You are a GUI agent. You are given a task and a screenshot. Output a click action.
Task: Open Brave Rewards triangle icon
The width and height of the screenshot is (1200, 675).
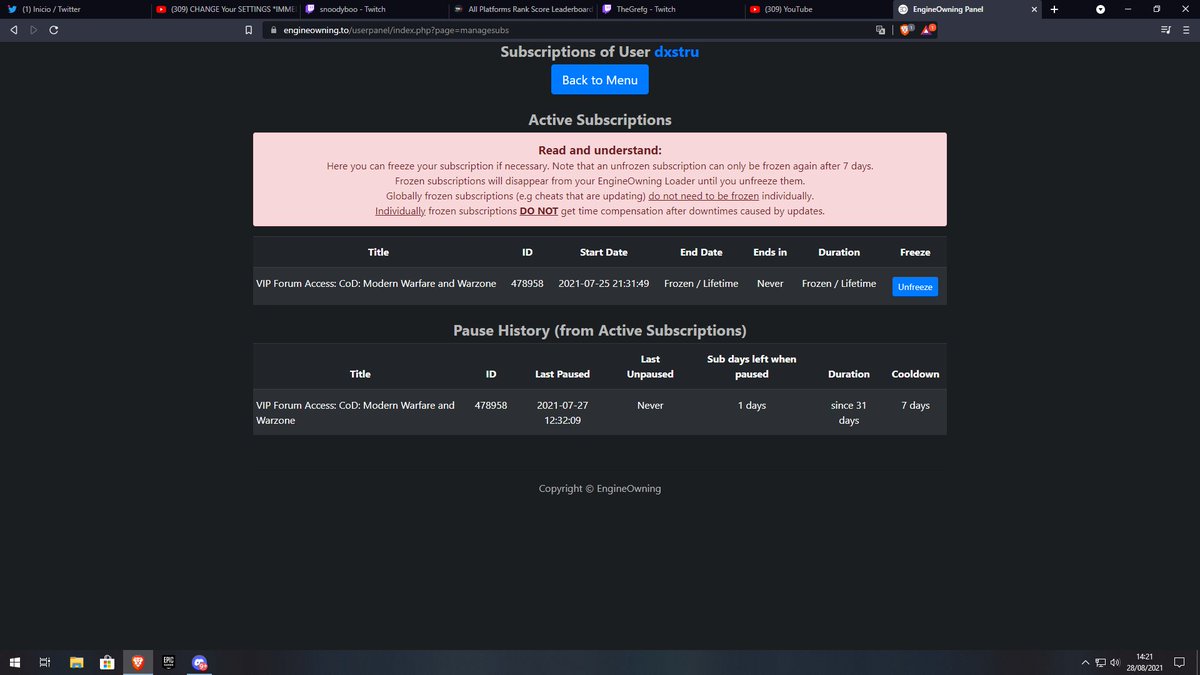pyautogui.click(x=927, y=30)
